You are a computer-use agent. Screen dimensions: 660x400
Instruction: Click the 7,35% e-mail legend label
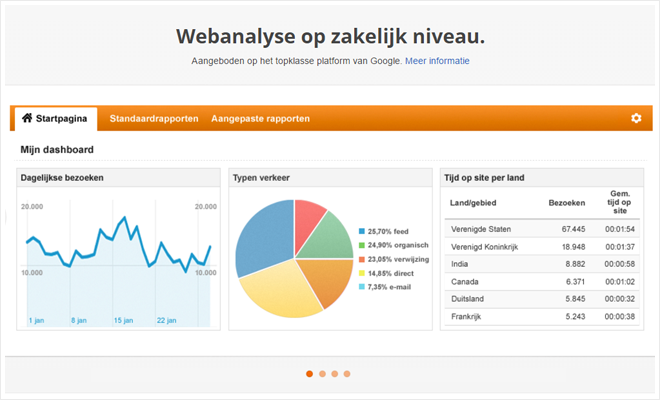coord(389,287)
